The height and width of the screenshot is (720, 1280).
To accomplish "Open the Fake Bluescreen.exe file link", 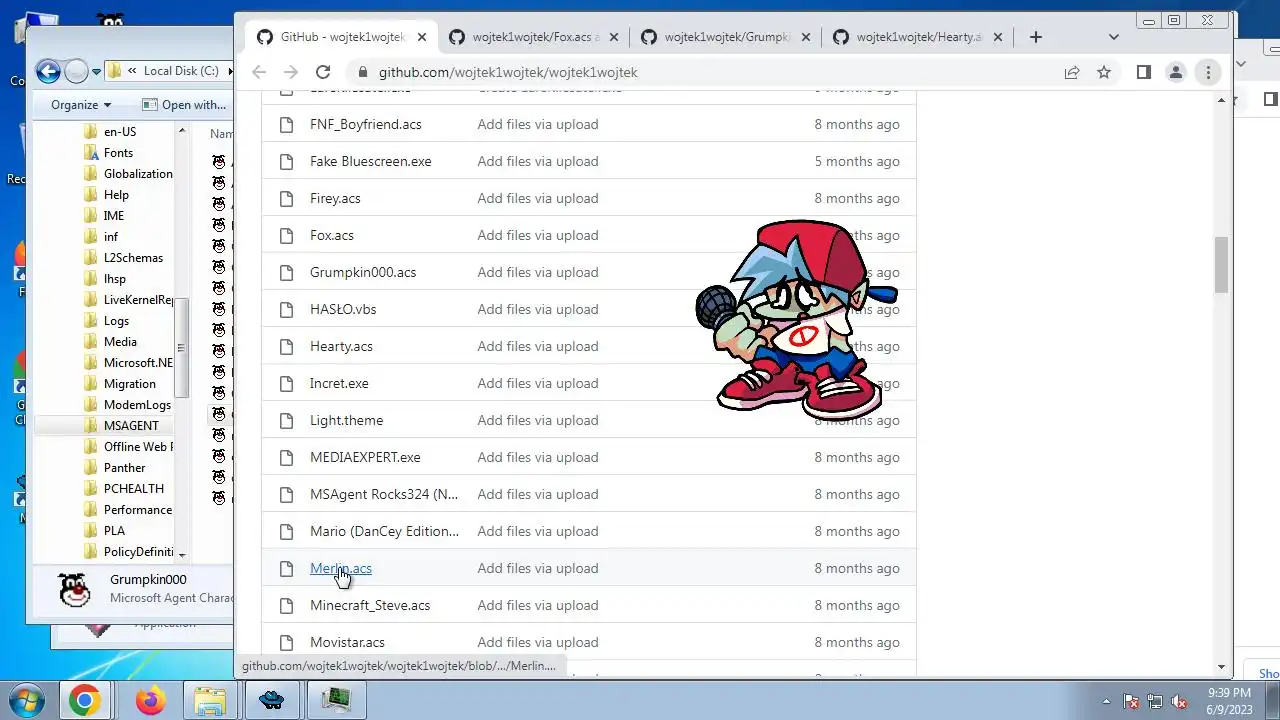I will (x=370, y=161).
